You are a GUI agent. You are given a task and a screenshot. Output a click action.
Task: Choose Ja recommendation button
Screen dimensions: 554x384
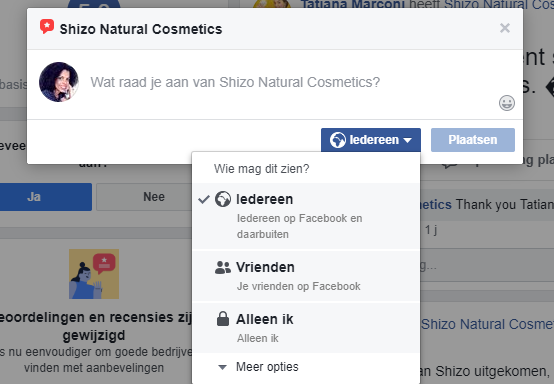[45, 197]
